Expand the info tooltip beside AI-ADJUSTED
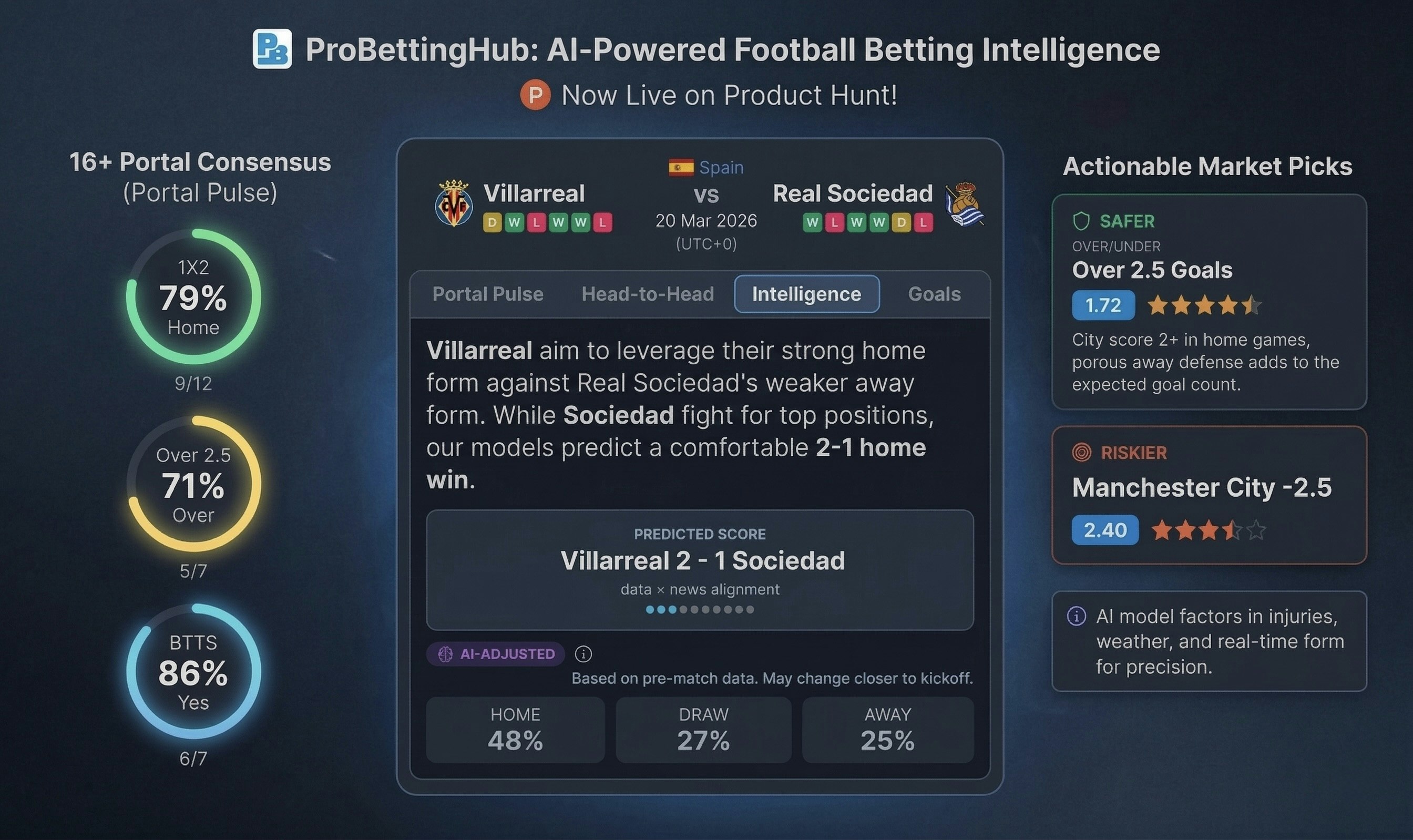Screen dimensions: 1413x840 pos(584,654)
